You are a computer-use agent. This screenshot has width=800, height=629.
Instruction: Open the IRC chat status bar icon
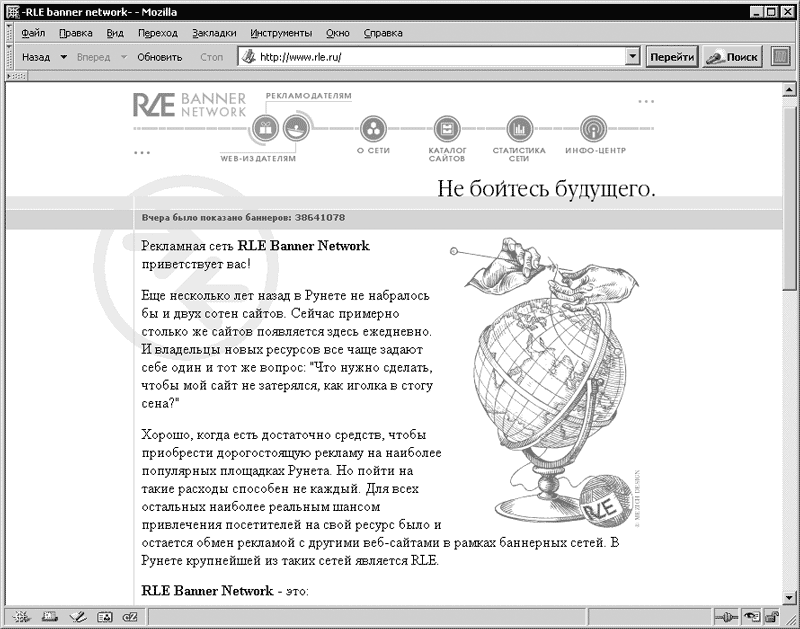click(130, 617)
